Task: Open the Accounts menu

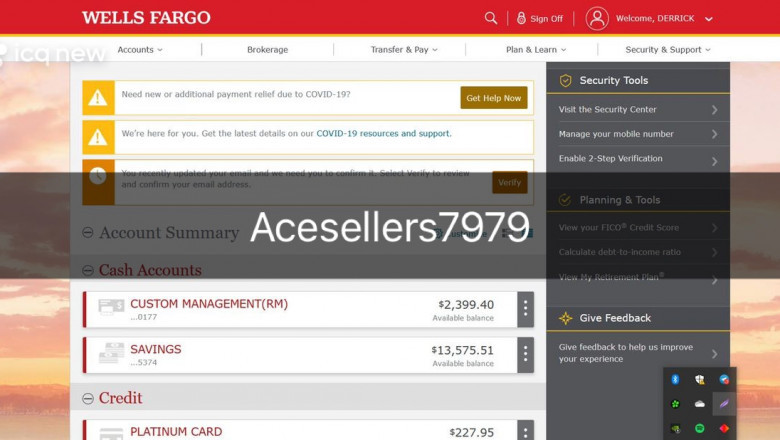Action: click(x=140, y=49)
